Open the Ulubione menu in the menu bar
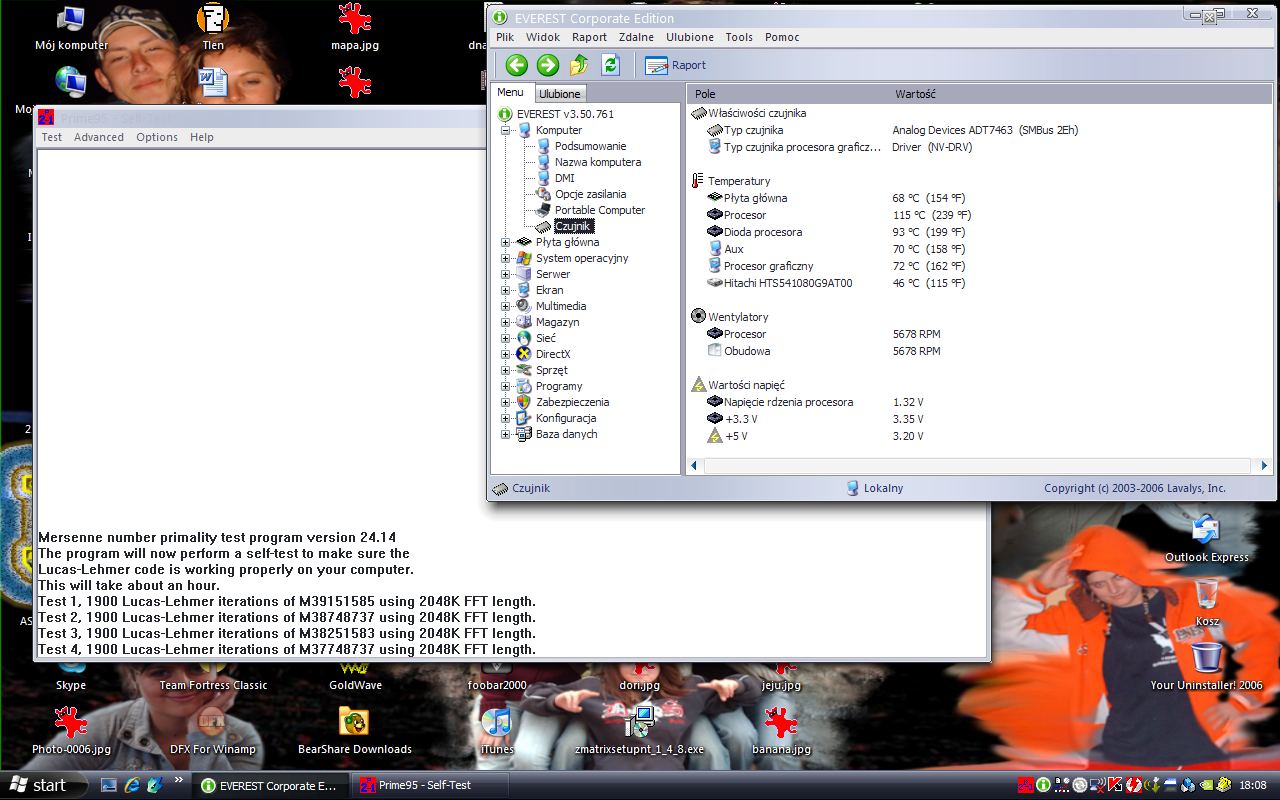This screenshot has height=800, width=1280. (690, 37)
